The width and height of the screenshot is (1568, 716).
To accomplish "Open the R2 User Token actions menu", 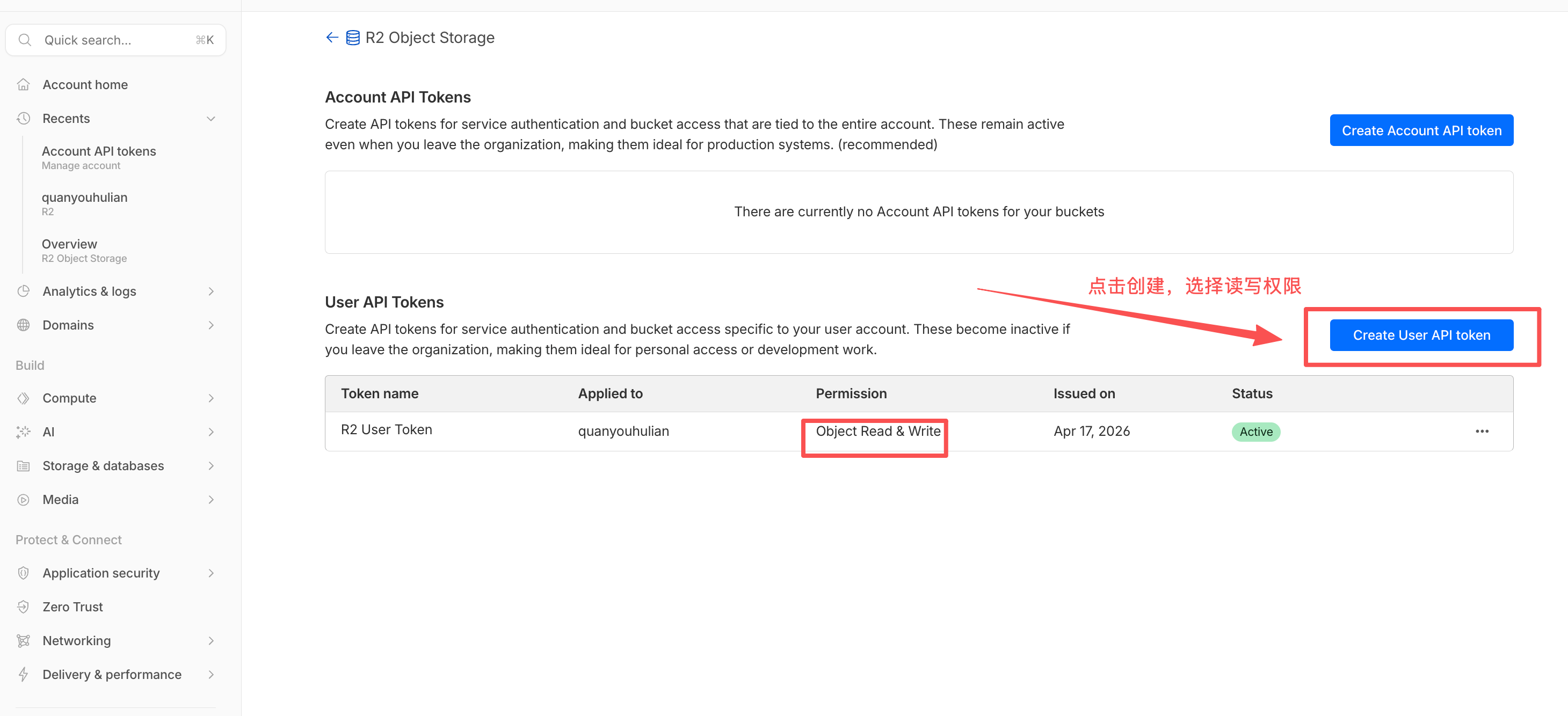I will pos(1482,432).
